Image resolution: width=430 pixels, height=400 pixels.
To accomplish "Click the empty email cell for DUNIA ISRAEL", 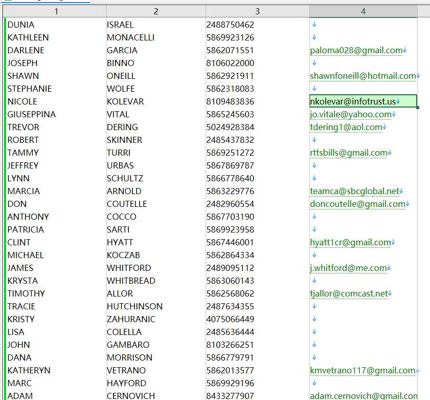I will pos(363,25).
